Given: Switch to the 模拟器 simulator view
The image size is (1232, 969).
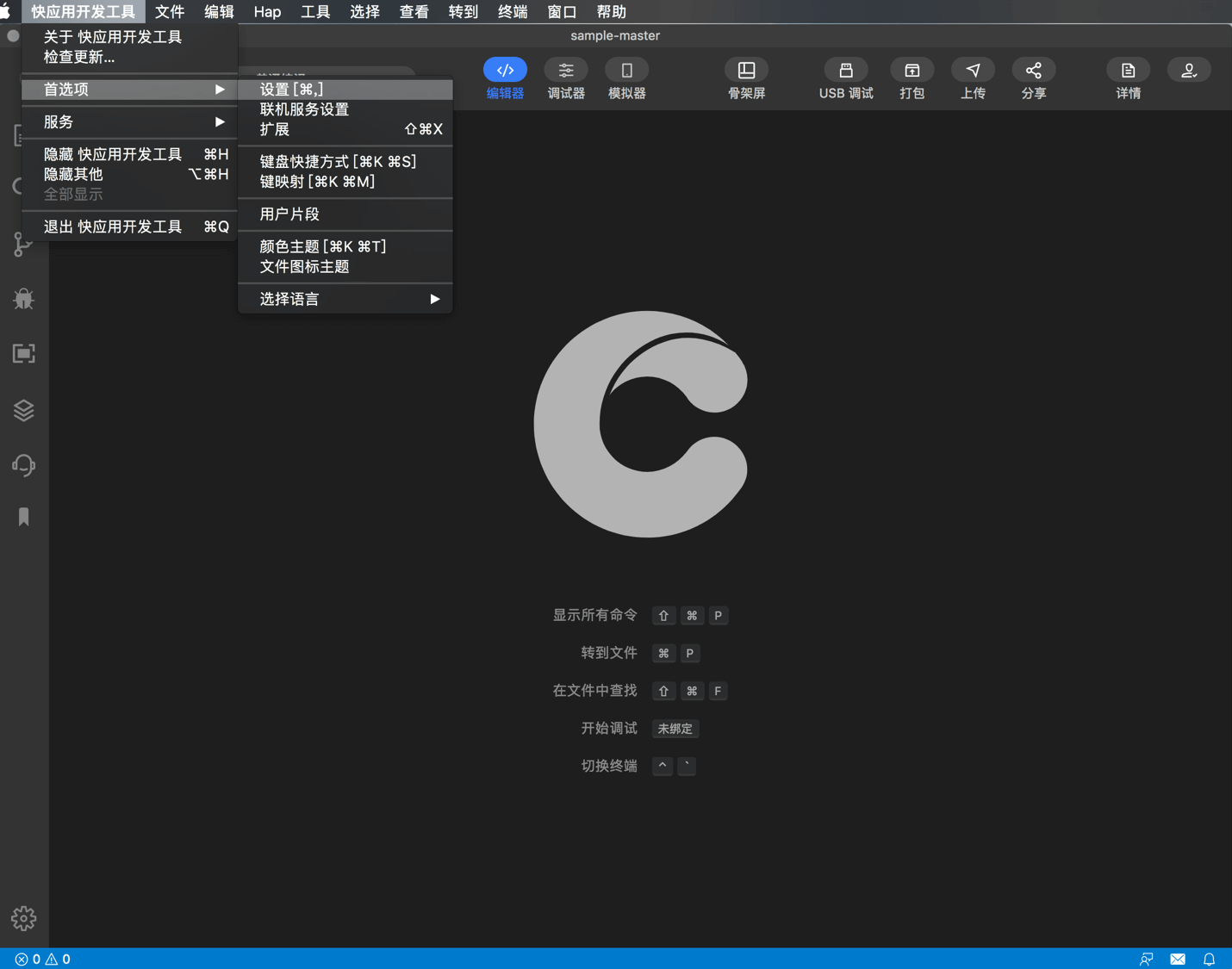Looking at the screenshot, I should (x=626, y=71).
